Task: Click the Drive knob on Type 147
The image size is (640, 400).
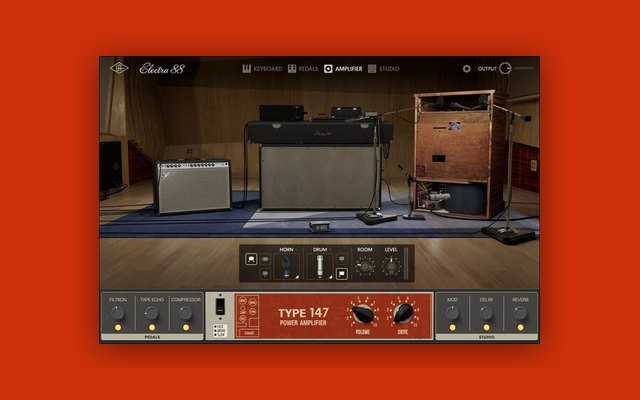Action: pyautogui.click(x=403, y=313)
